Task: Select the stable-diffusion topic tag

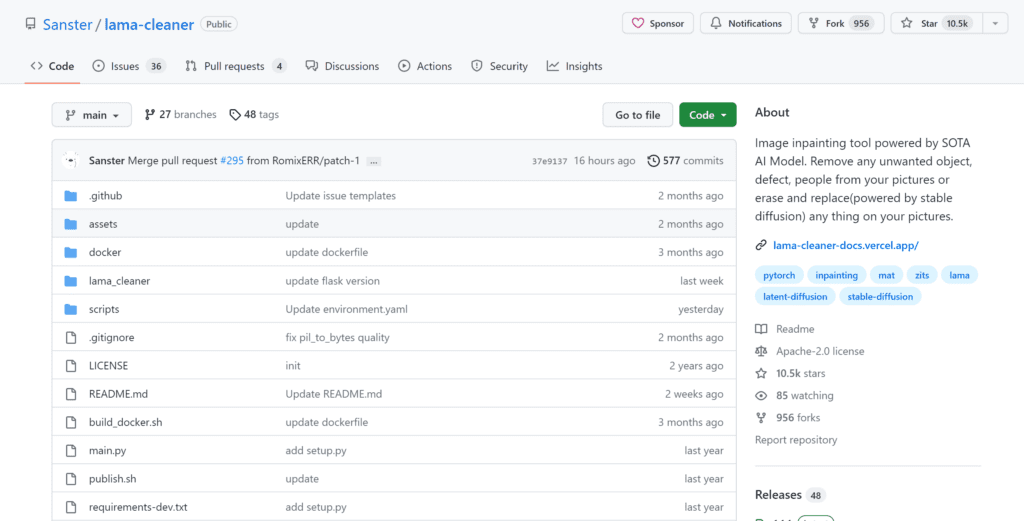Action: click(880, 296)
